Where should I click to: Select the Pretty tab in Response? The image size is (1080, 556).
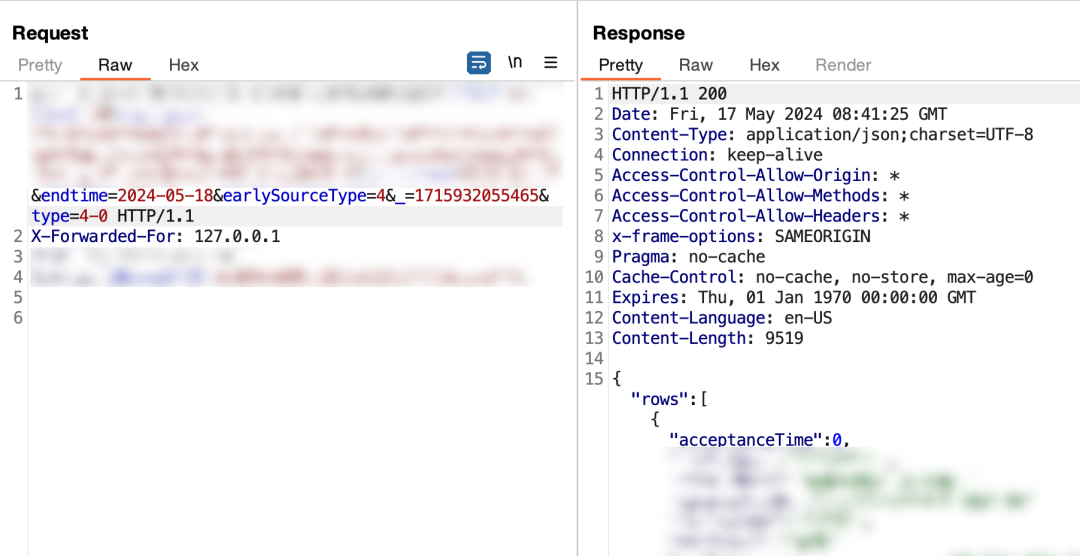[x=620, y=65]
